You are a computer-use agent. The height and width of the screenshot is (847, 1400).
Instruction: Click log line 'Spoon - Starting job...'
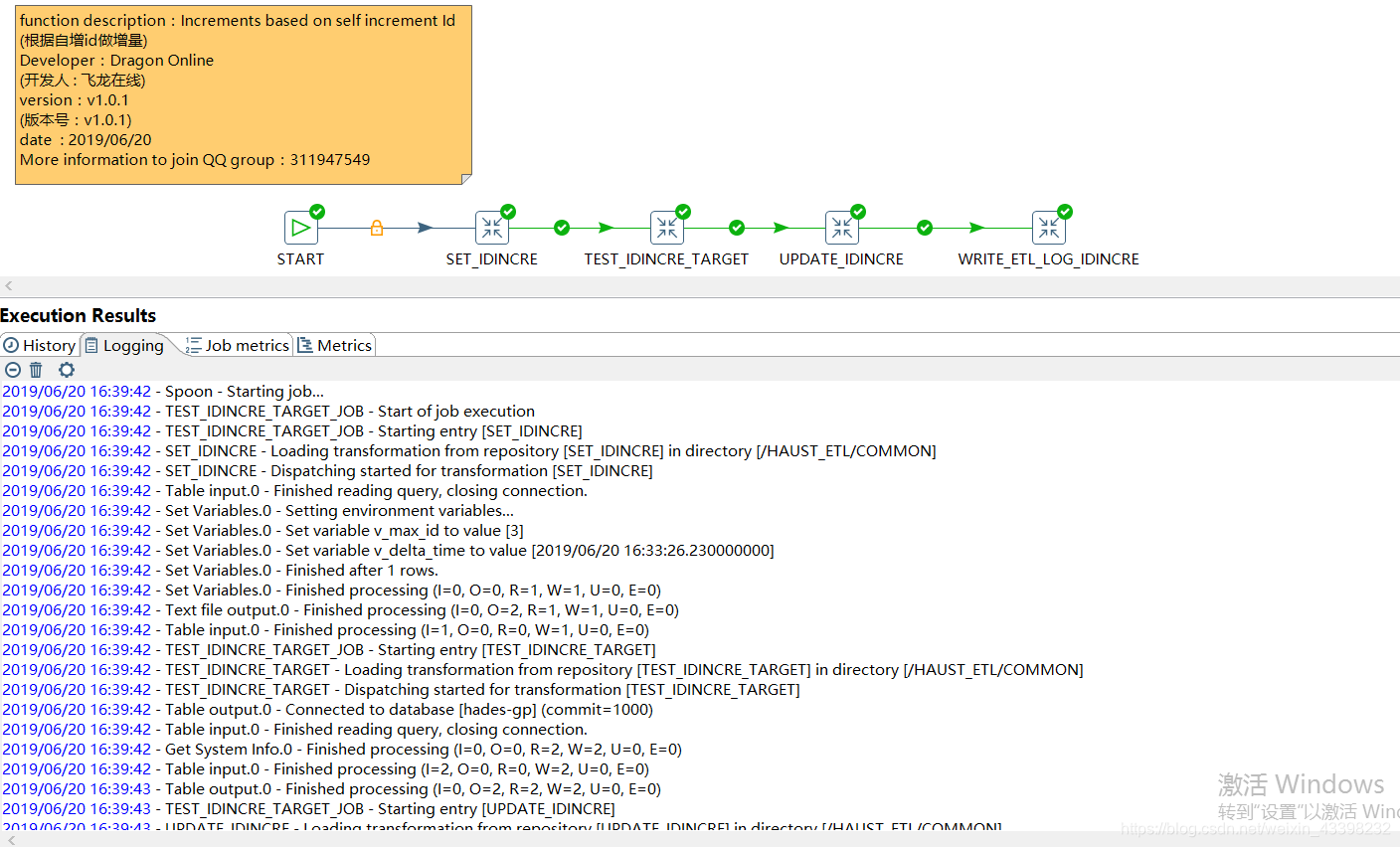(163, 391)
